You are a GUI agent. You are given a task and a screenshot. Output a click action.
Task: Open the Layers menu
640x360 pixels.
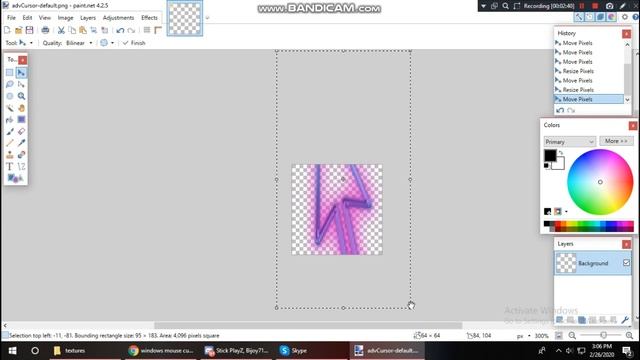coord(88,18)
